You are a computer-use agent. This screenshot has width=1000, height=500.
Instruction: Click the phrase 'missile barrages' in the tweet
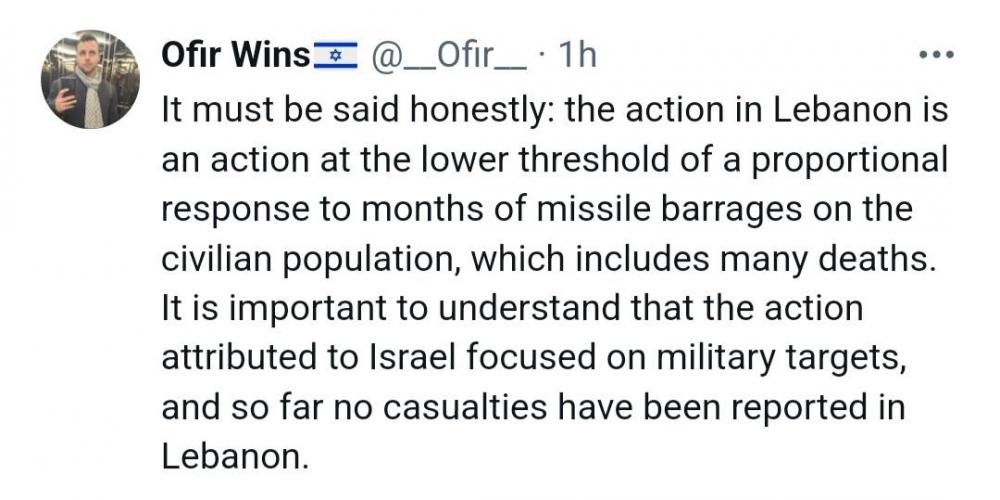669,210
